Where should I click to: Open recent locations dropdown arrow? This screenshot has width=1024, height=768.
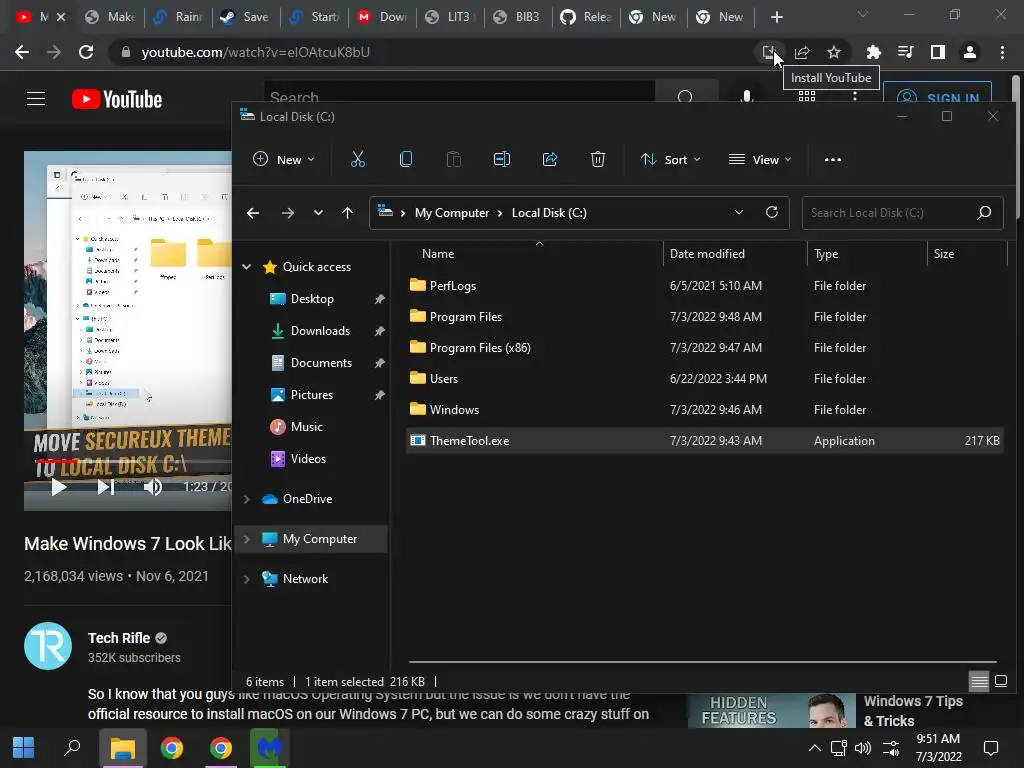click(318, 213)
